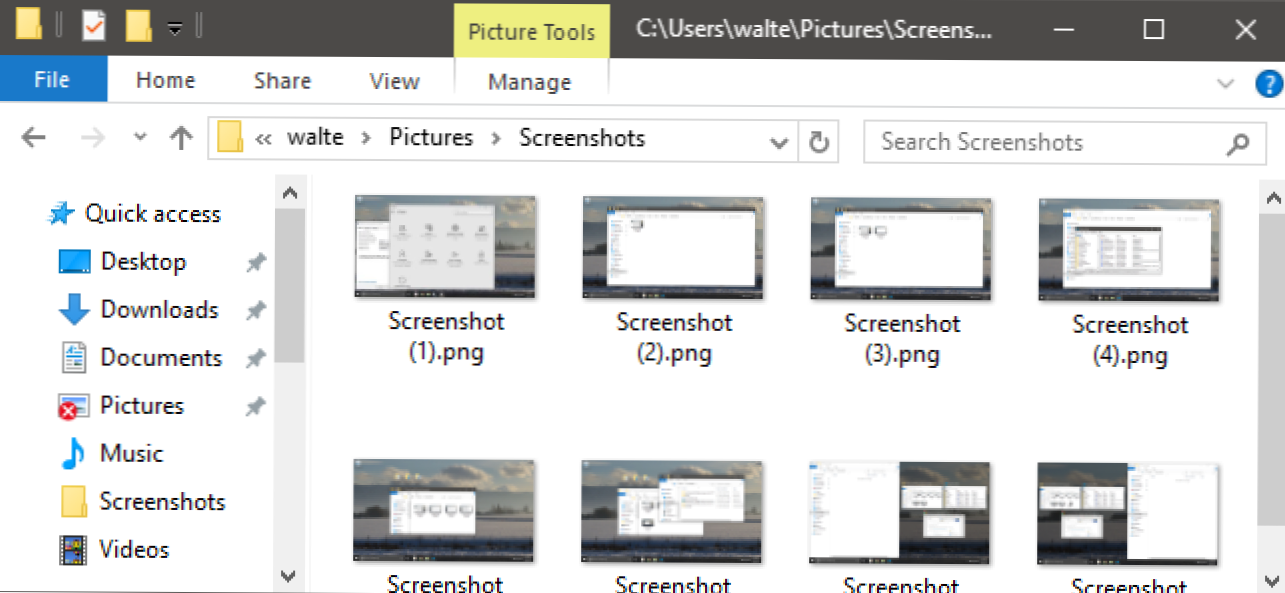Open the Customize Quick Access Toolbar dropdown
Image resolution: width=1285 pixels, height=593 pixels.
(175, 29)
